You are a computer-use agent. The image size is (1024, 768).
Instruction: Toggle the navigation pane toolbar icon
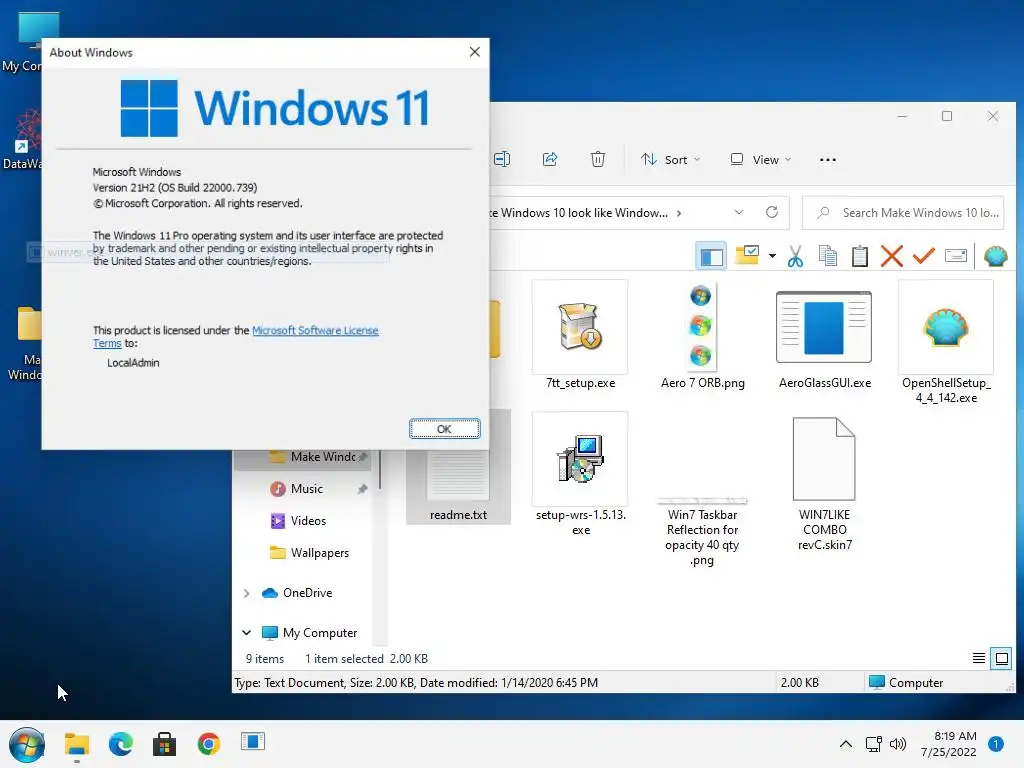(711, 256)
